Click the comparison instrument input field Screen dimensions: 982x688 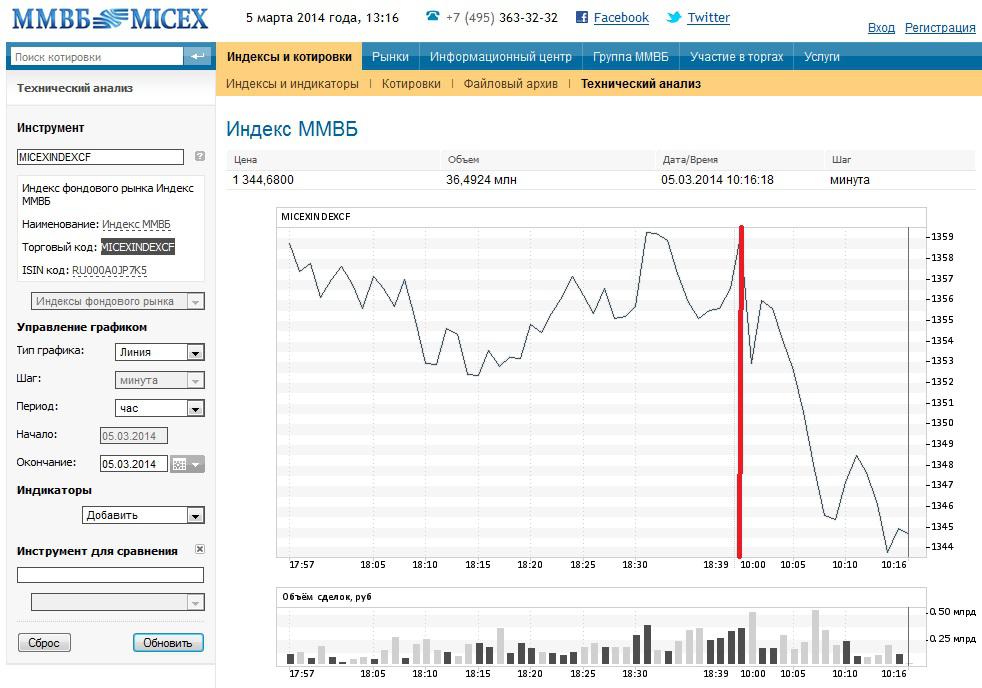(x=110, y=575)
